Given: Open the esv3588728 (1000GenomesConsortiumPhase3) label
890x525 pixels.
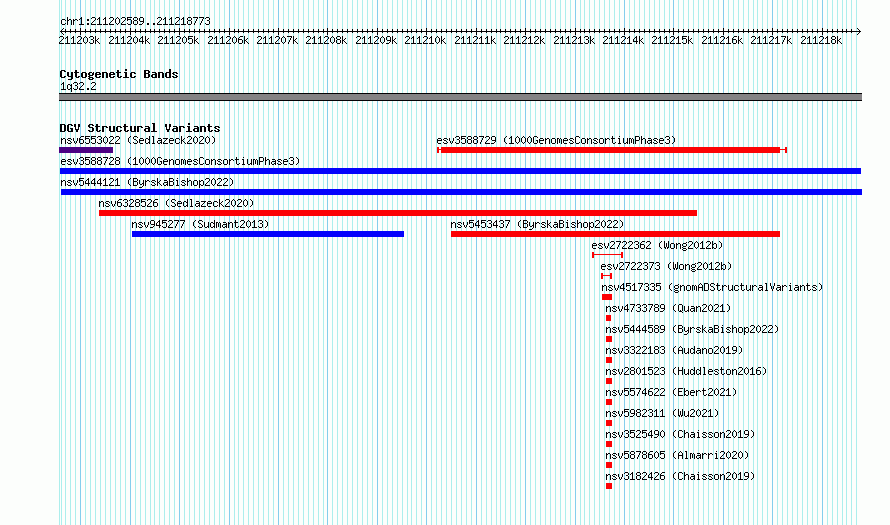Looking at the screenshot, I should (180, 161).
